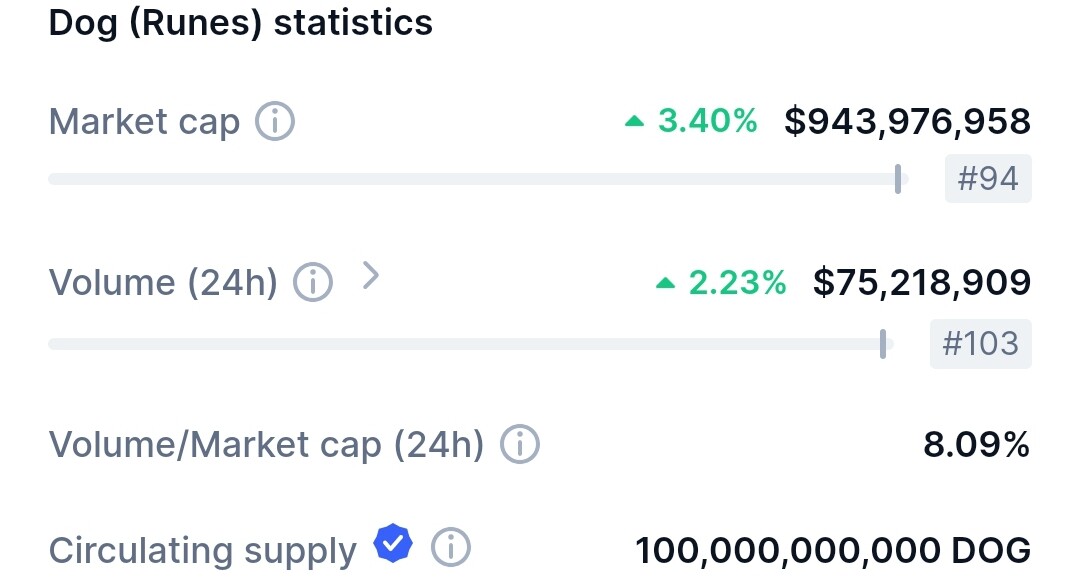This screenshot has height=583, width=1080.
Task: Click the $75,218,909 volume value
Action: (x=922, y=283)
